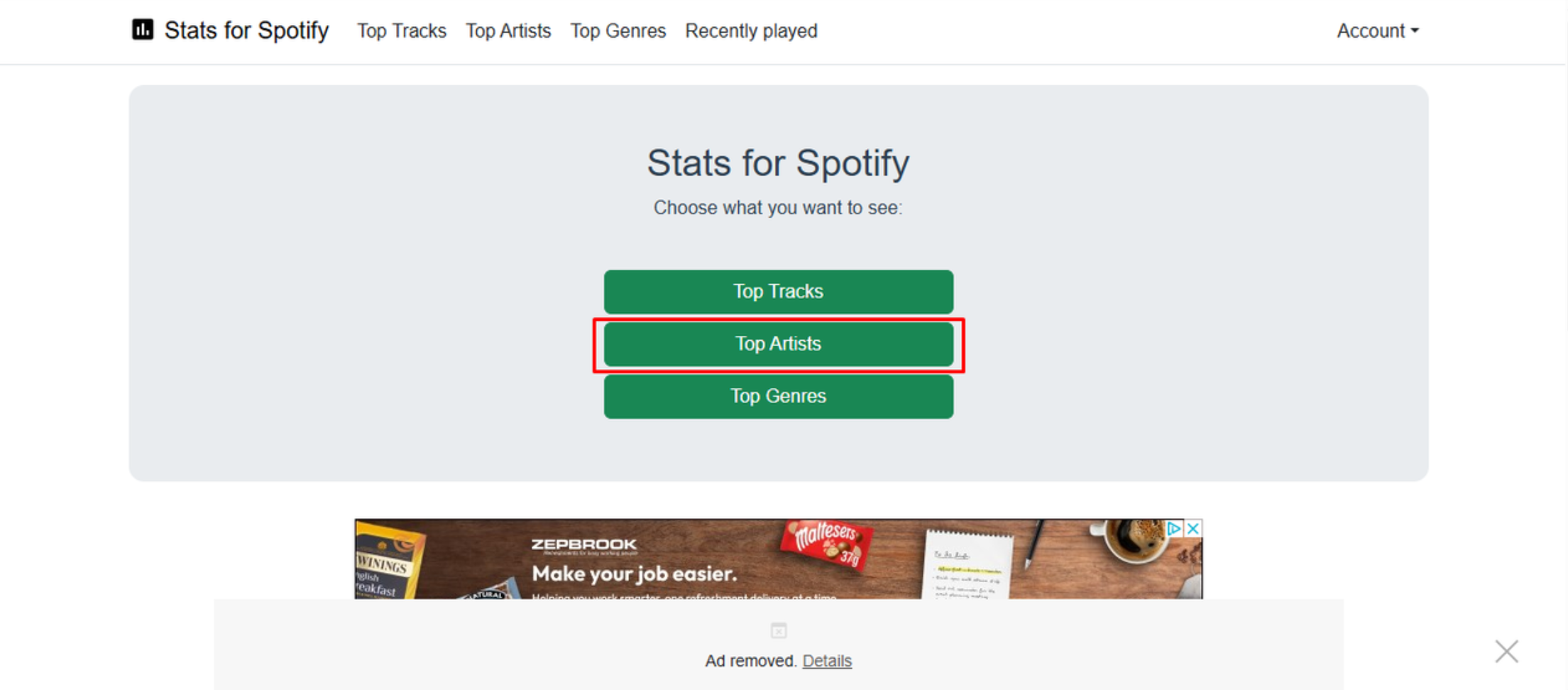Dismiss the bottom overlay with large X
1568x690 pixels.
click(x=1506, y=651)
